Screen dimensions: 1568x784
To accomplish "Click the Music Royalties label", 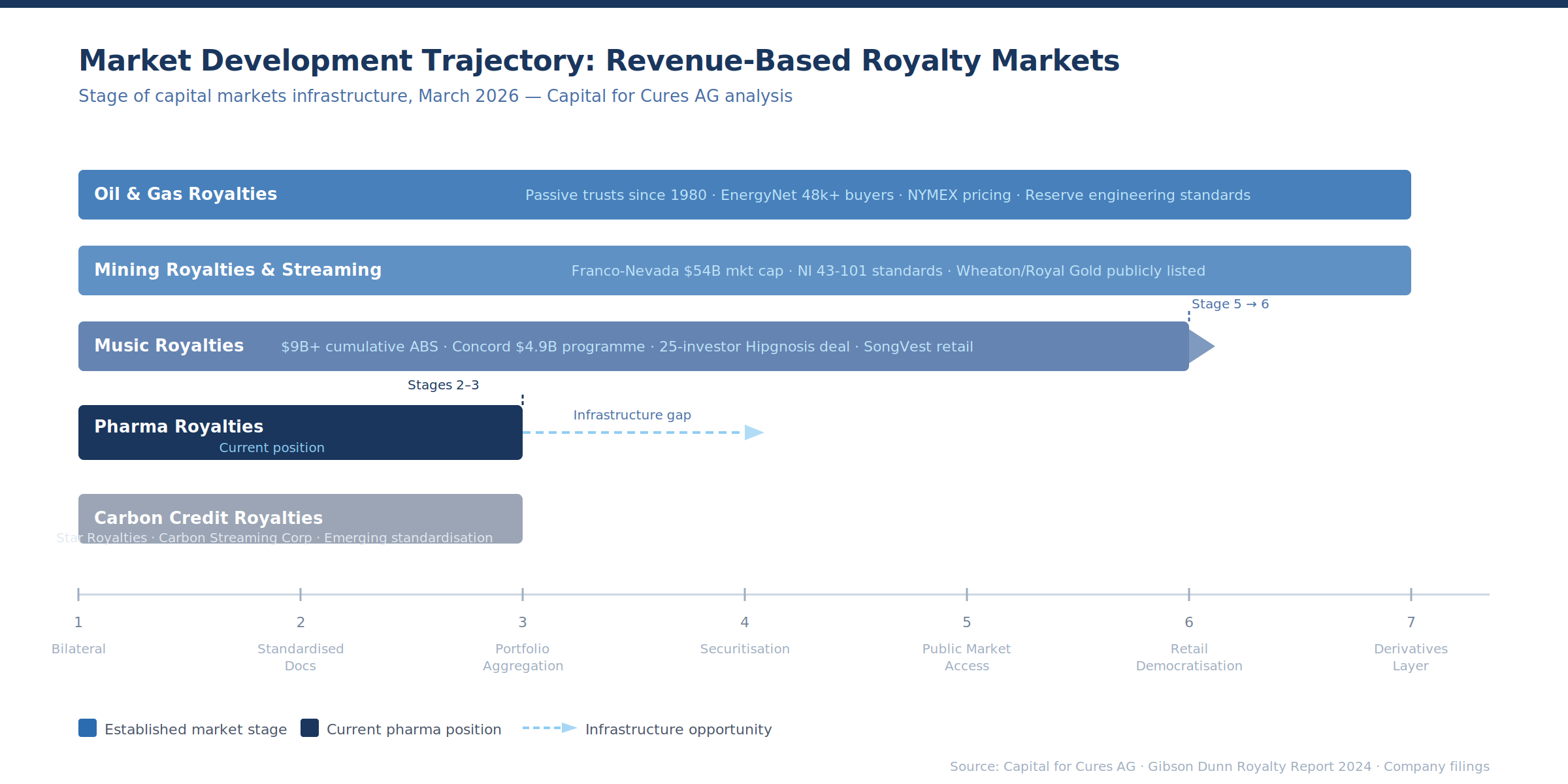I will (169, 346).
